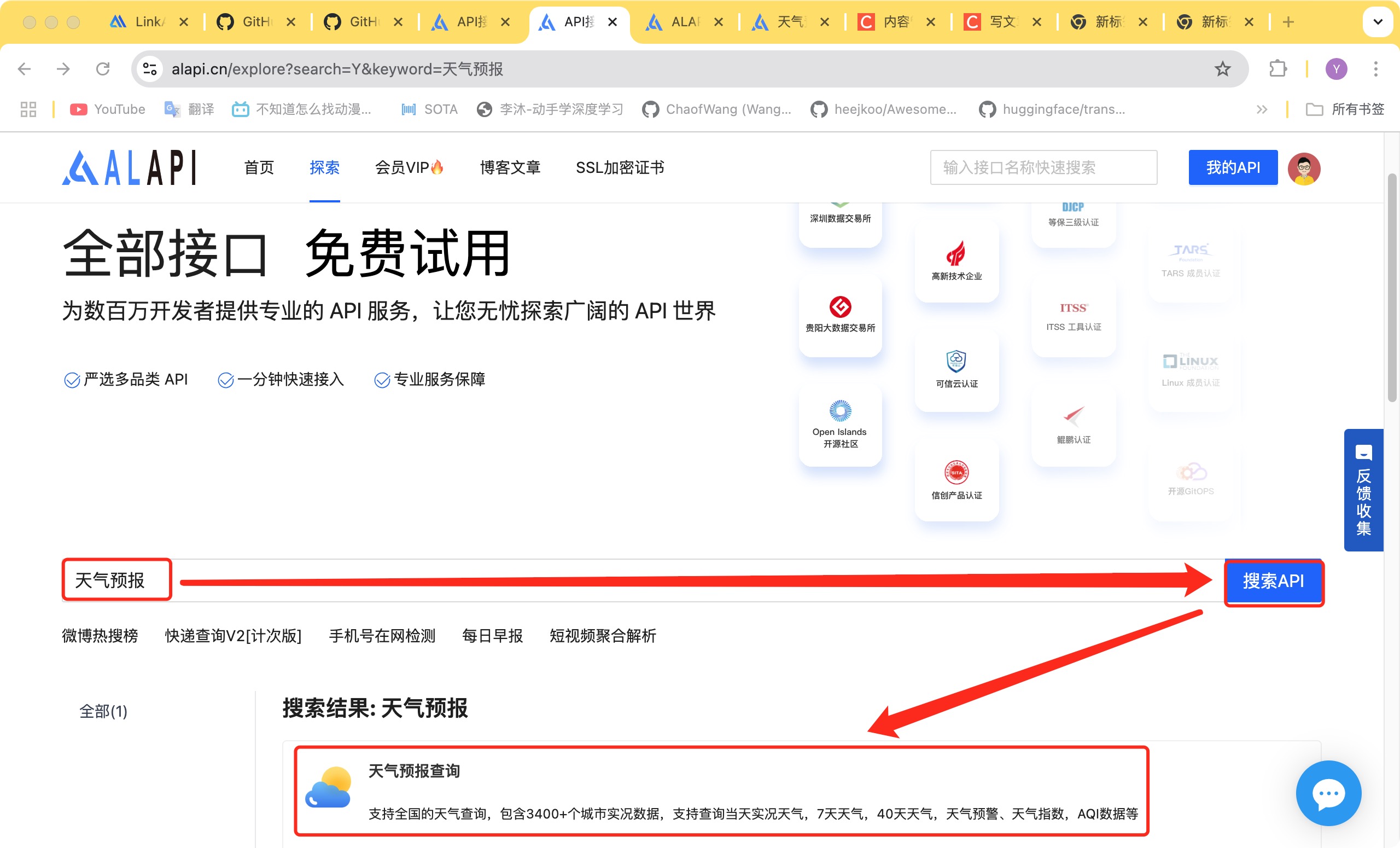Click the page vertical scrollbar thumb
The height and width of the screenshot is (848, 1400).
point(1391,287)
